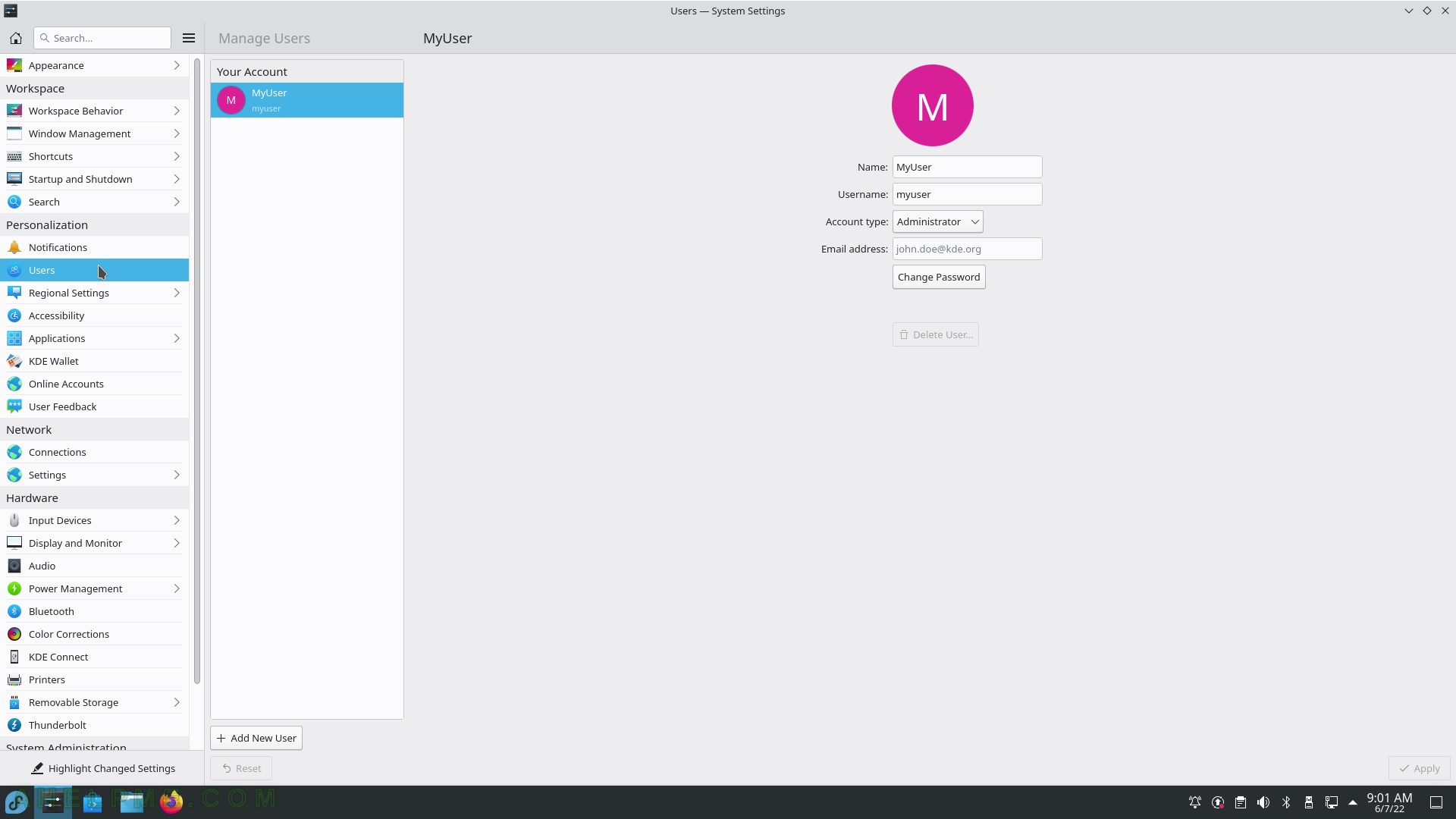
Task: Open network Connections icon
Action: [14, 452]
